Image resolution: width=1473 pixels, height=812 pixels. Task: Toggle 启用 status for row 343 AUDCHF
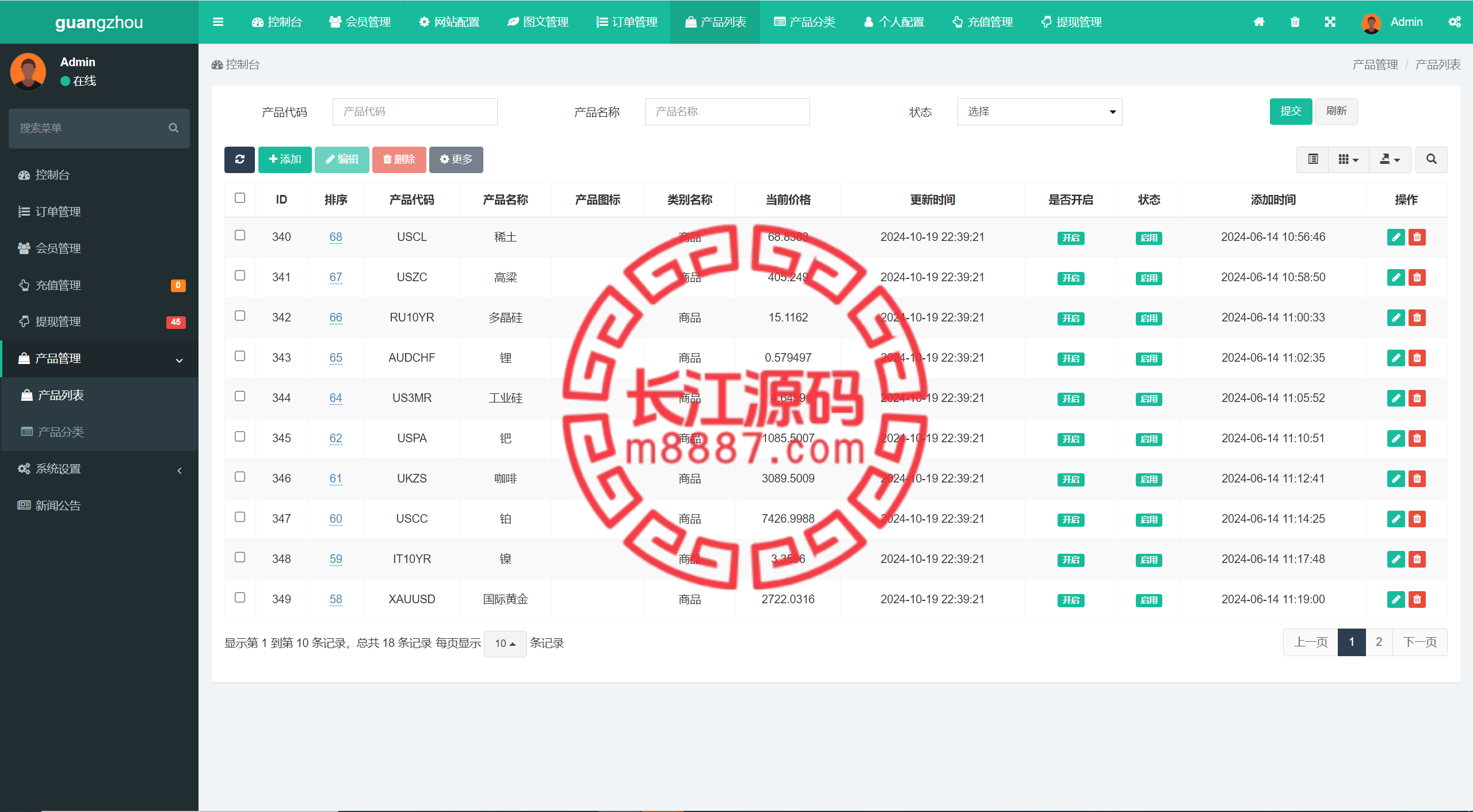(x=1148, y=359)
